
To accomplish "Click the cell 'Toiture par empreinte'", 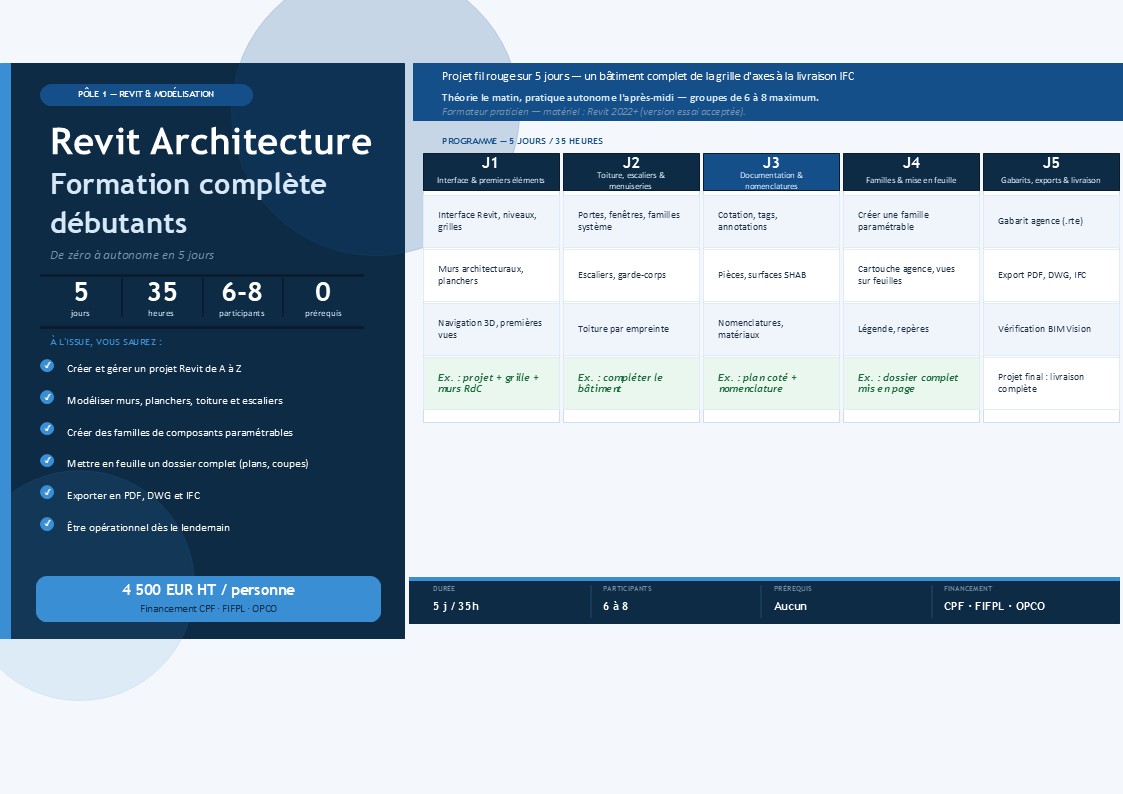I will tap(631, 329).
